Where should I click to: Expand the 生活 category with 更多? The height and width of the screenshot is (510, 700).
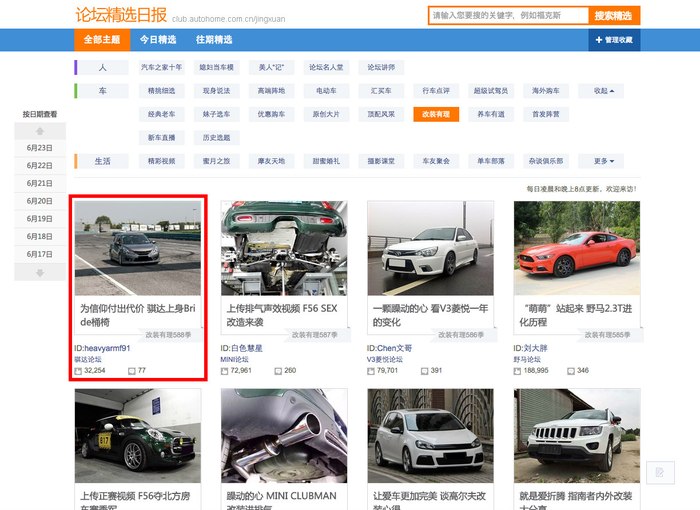click(603, 161)
